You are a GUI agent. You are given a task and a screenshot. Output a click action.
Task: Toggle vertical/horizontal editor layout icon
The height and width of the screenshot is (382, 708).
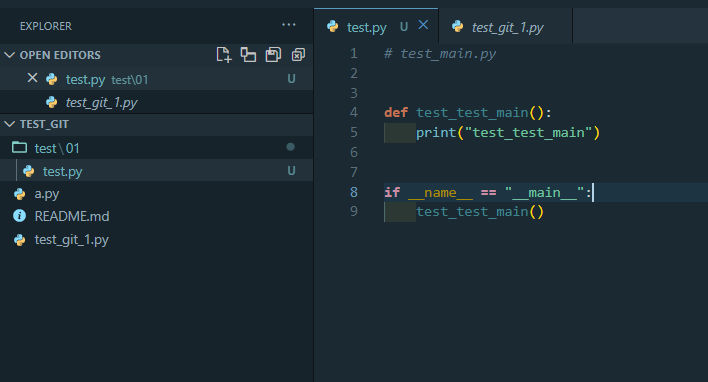click(248, 55)
